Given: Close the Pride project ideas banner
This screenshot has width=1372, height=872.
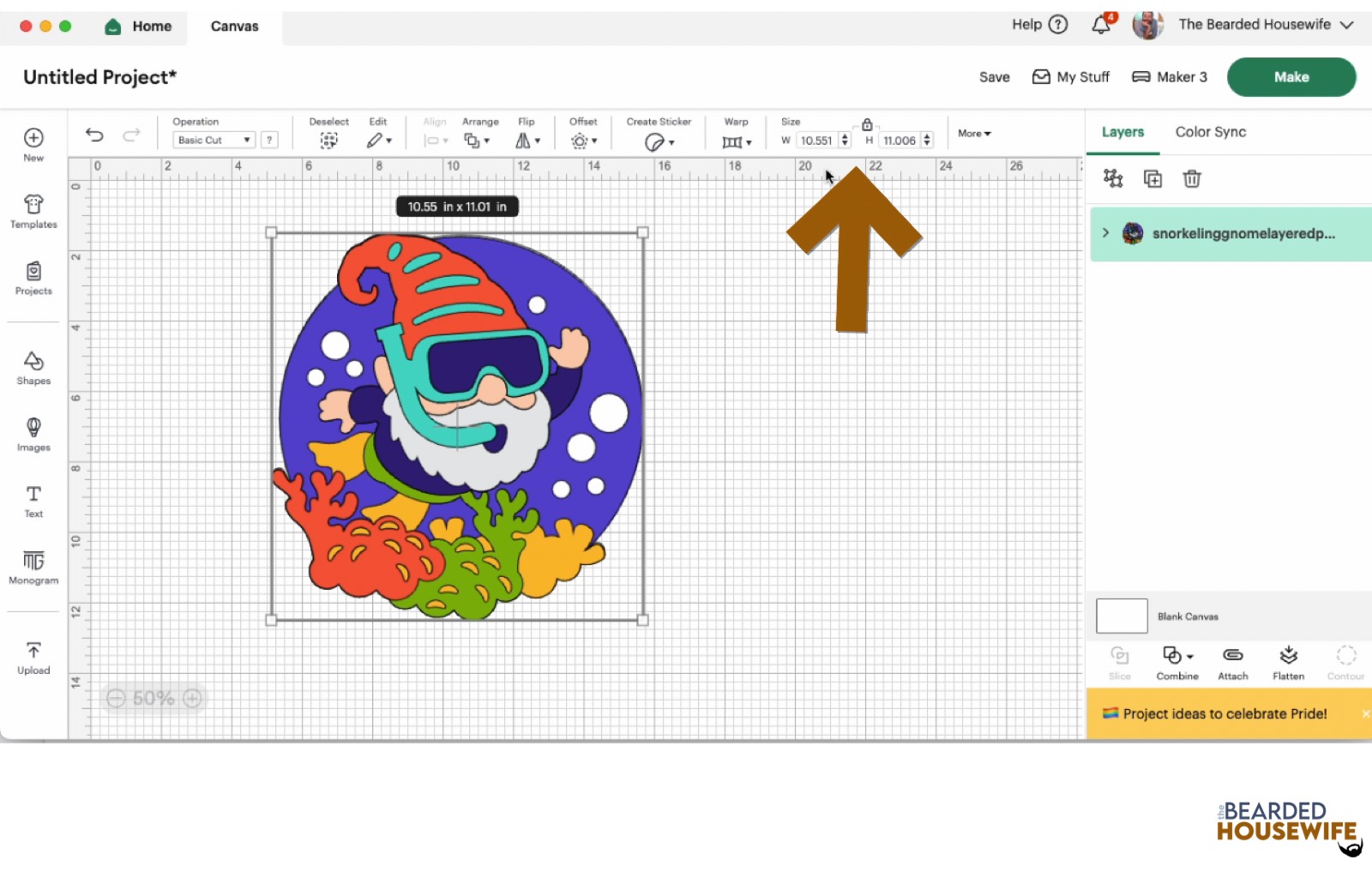Looking at the screenshot, I should [1365, 713].
